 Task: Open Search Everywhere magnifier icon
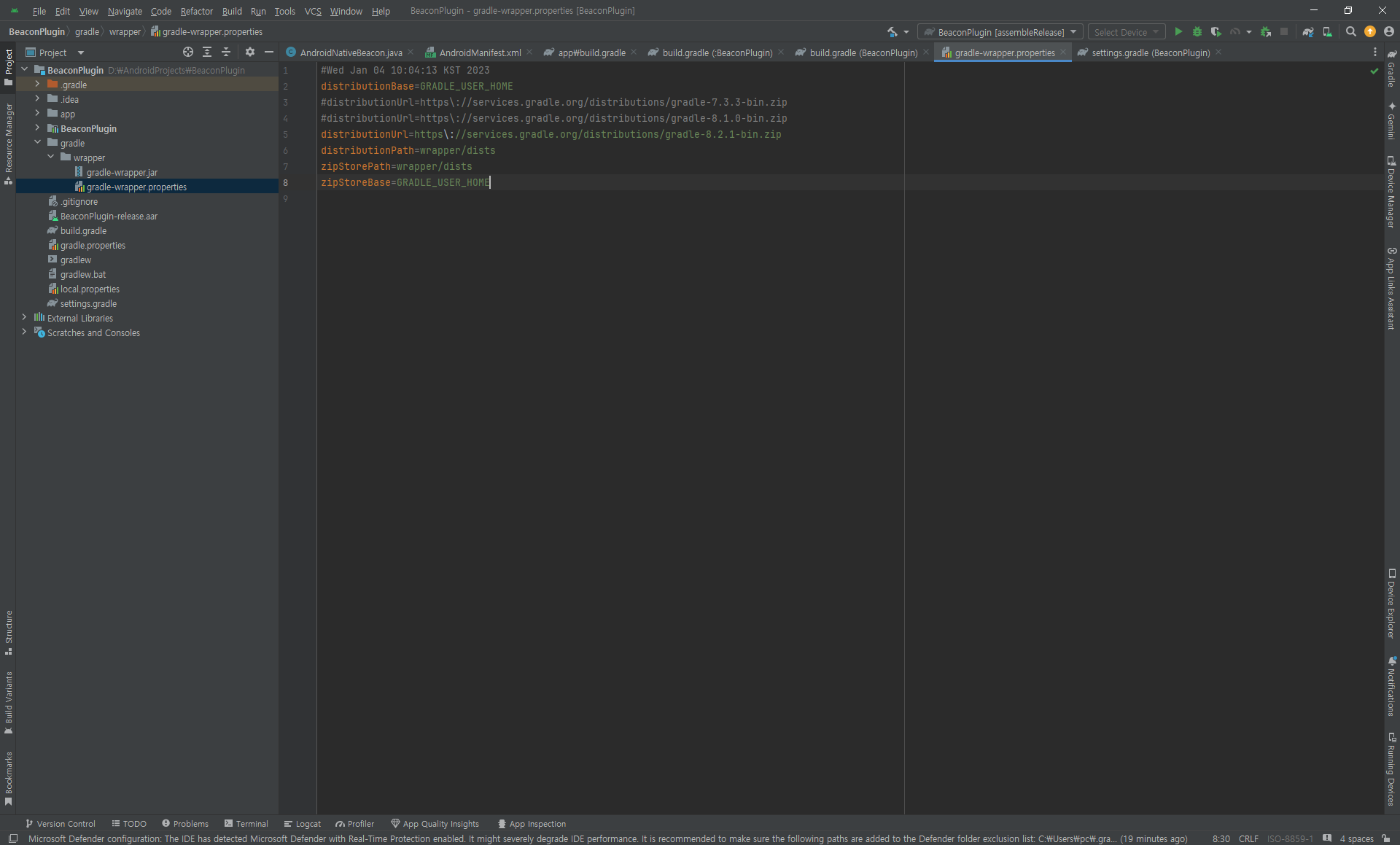click(1350, 32)
